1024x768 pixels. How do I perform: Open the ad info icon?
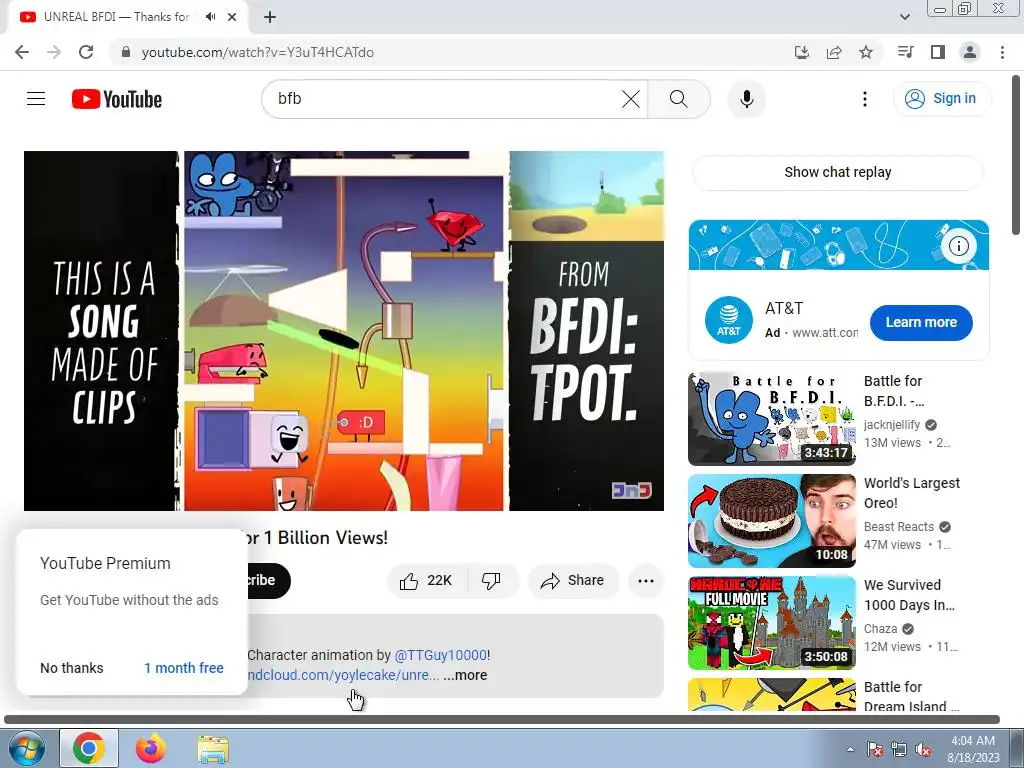tap(959, 246)
